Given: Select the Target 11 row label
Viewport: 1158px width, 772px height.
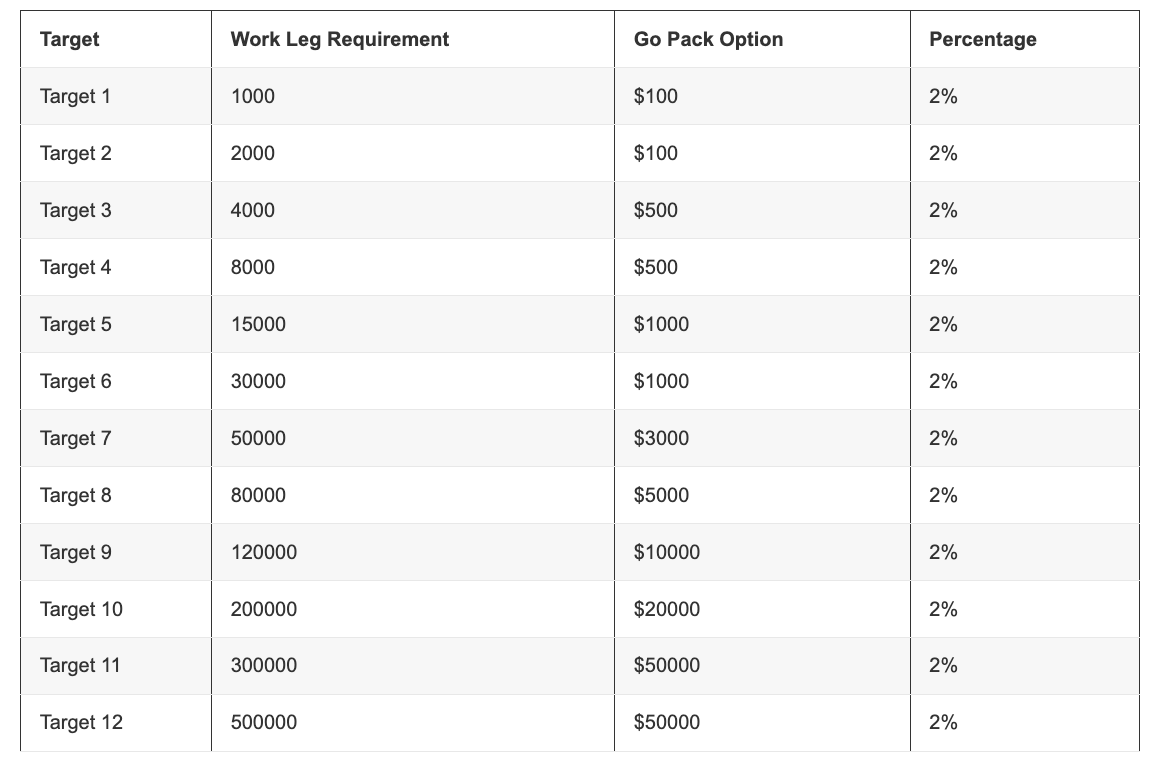Looking at the screenshot, I should (80, 666).
